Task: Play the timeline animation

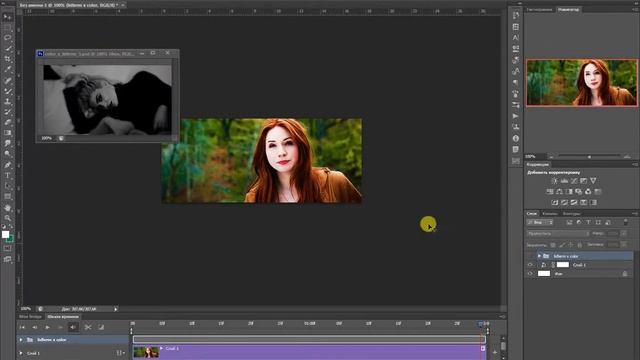Action: pos(47,327)
